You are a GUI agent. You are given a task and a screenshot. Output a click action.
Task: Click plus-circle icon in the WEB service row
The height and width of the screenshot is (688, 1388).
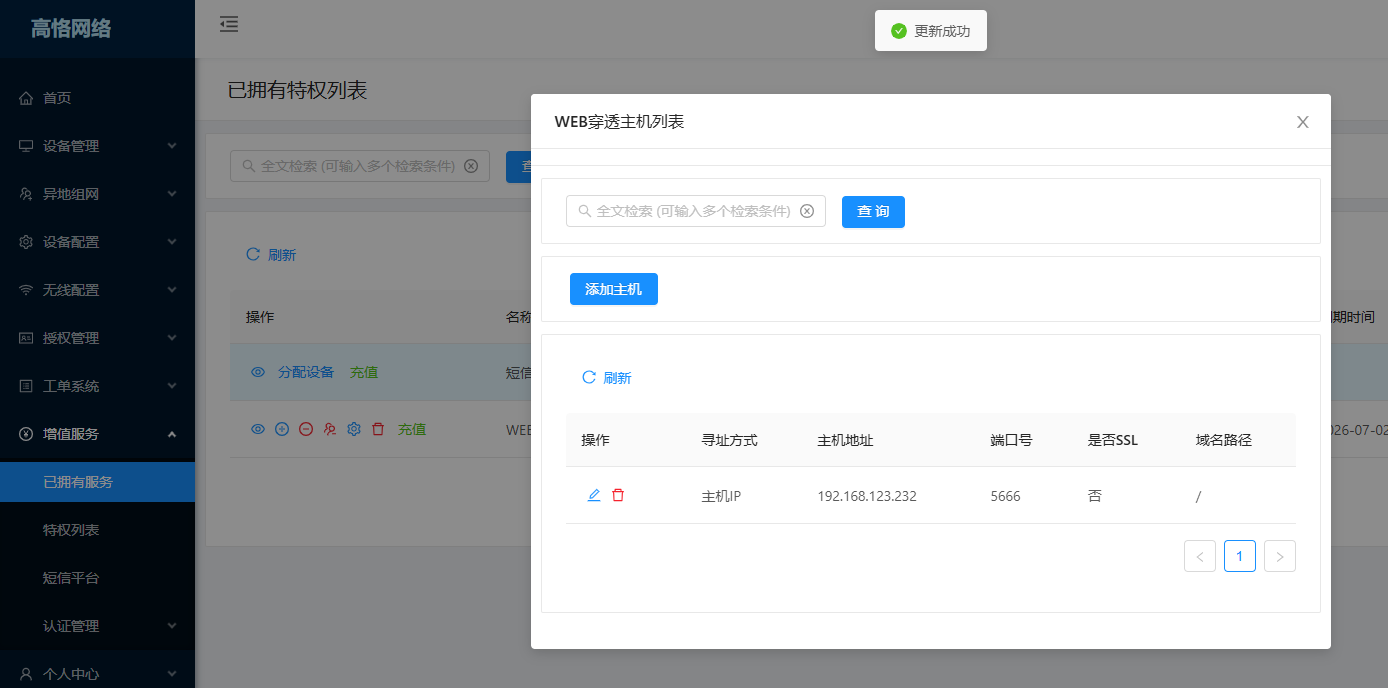pyautogui.click(x=282, y=429)
